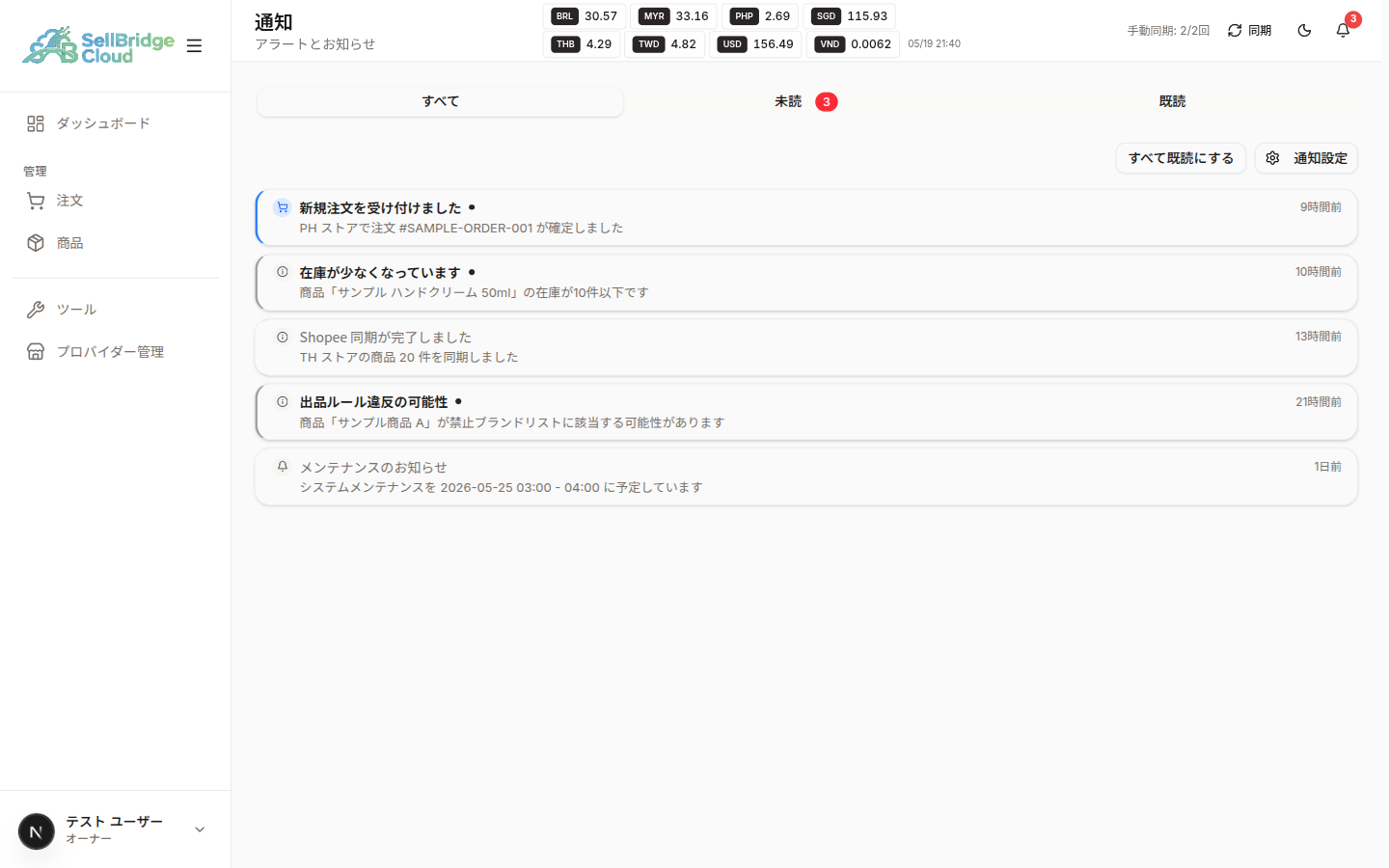Viewport: 1389px width, 868px height.
Task: Click the 1日前 timestamp
Action: (1327, 466)
